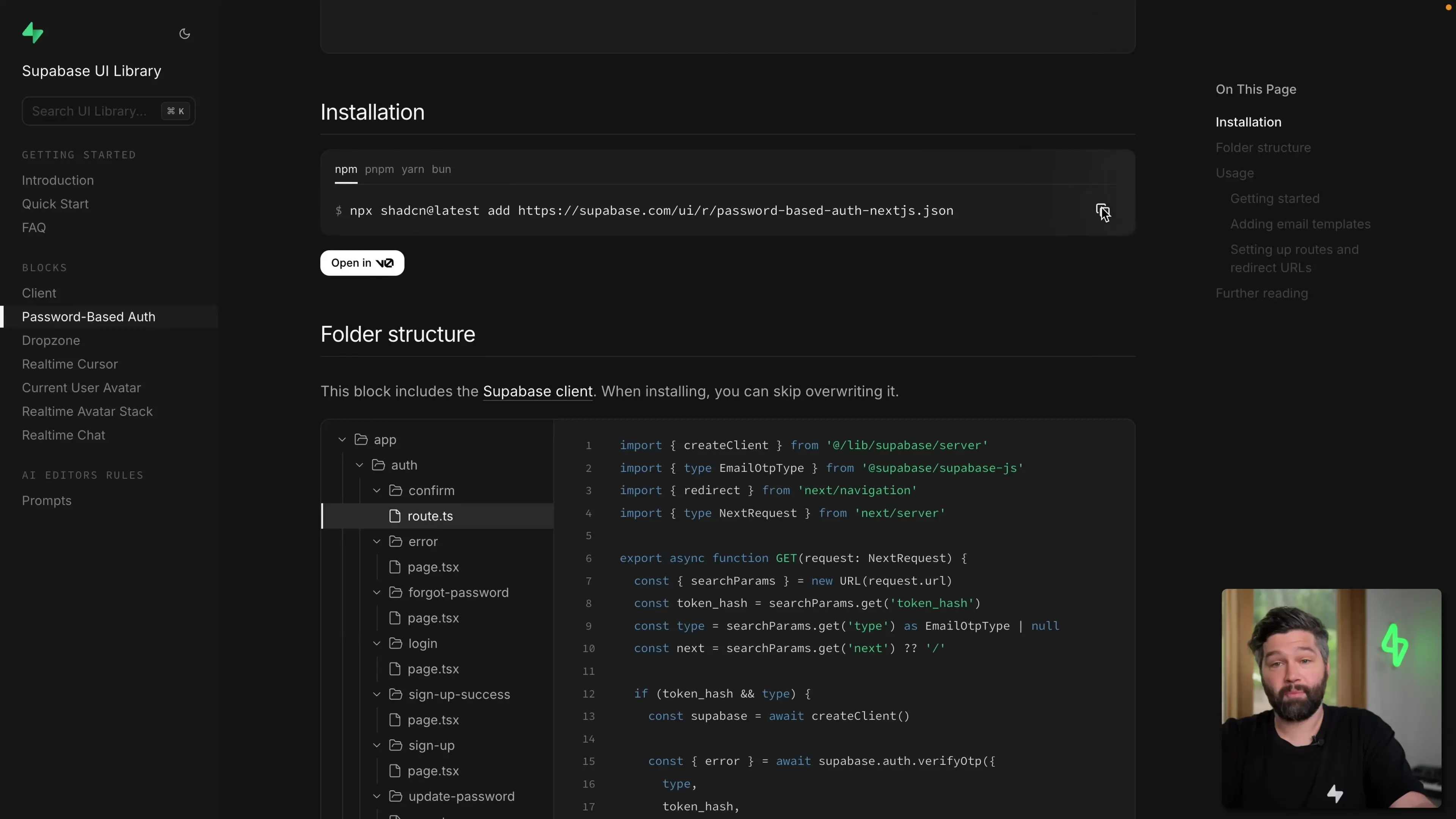Viewport: 1456px width, 819px height.
Task: Click the error folder icon
Action: pyautogui.click(x=395, y=541)
